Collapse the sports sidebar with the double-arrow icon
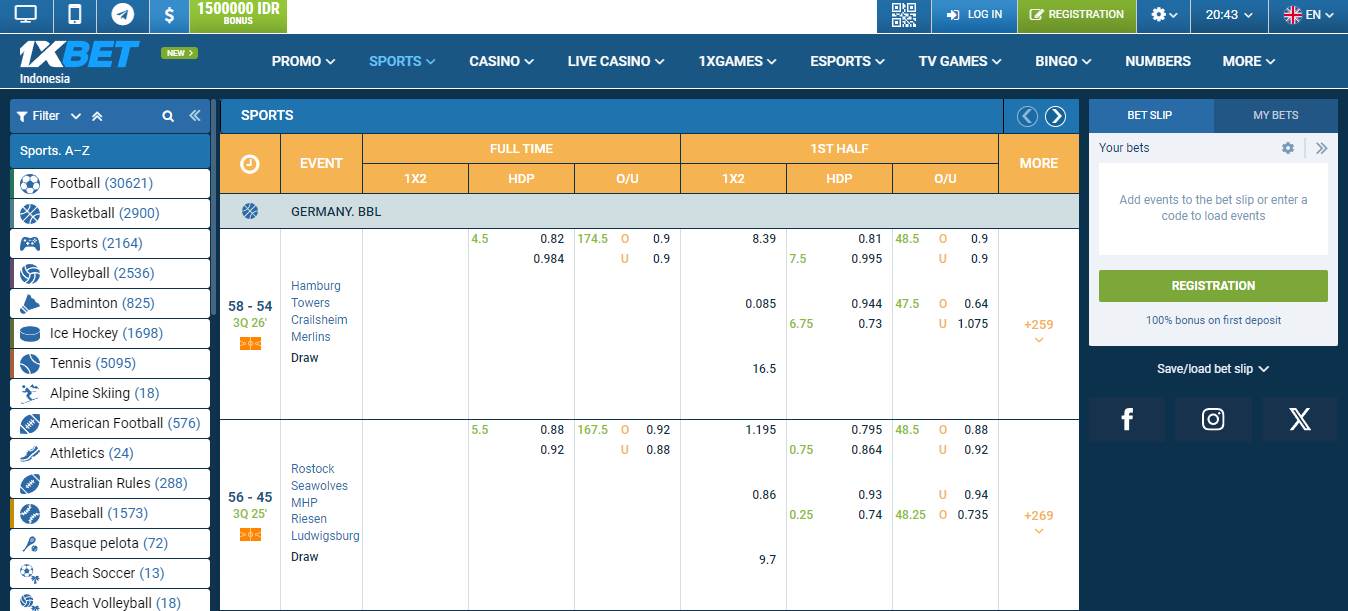 (x=195, y=116)
